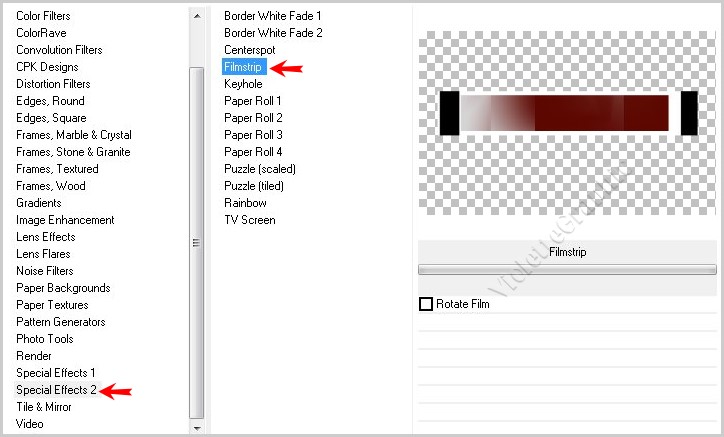This screenshot has width=724, height=437.
Task: Click the category list scrollbar grip
Action: (196, 242)
